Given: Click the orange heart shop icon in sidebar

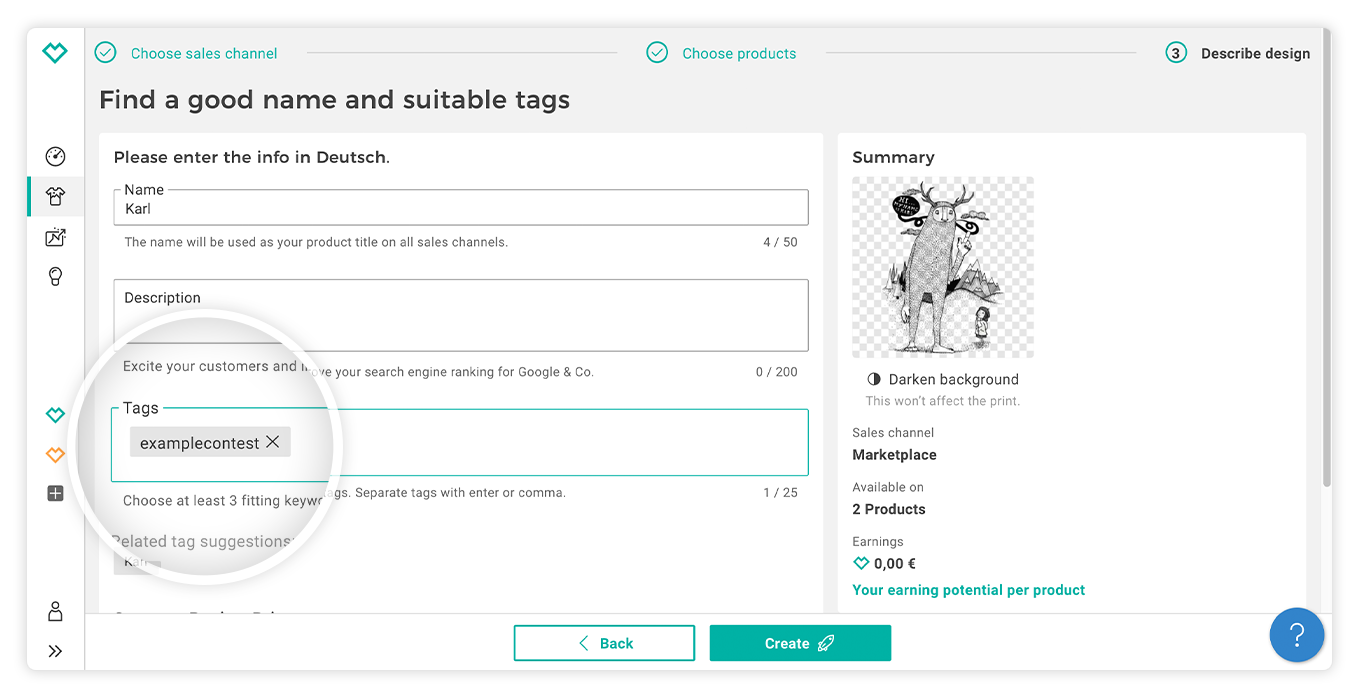Looking at the screenshot, I should (x=56, y=455).
